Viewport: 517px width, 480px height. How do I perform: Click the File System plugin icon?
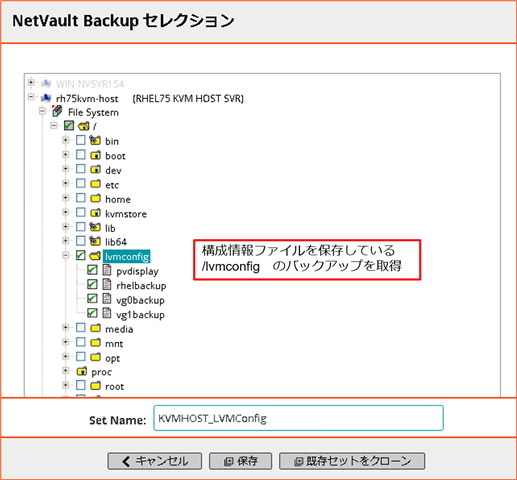57,111
